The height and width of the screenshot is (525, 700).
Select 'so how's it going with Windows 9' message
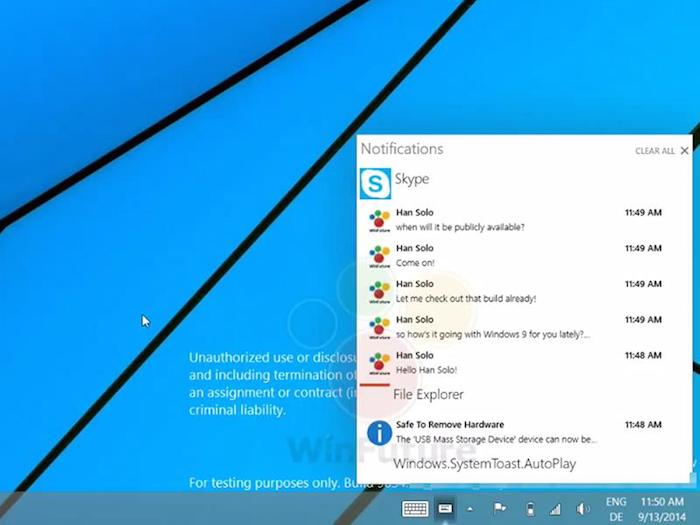(x=492, y=334)
